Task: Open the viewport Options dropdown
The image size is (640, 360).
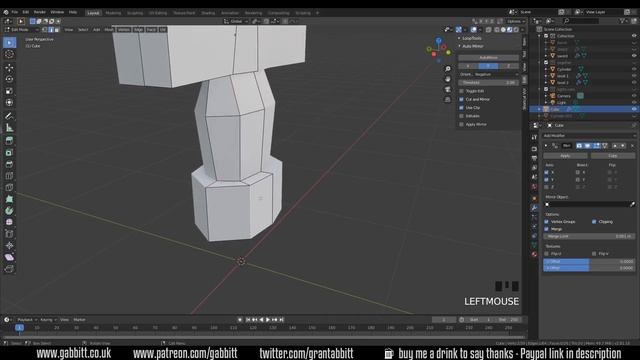Action: click(516, 21)
